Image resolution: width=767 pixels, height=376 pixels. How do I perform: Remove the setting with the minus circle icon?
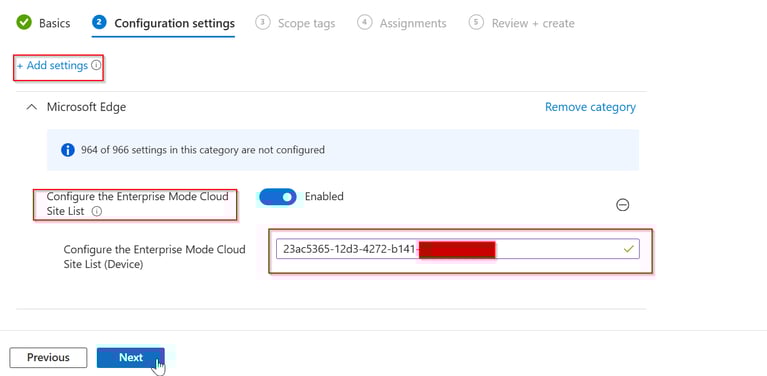622,205
